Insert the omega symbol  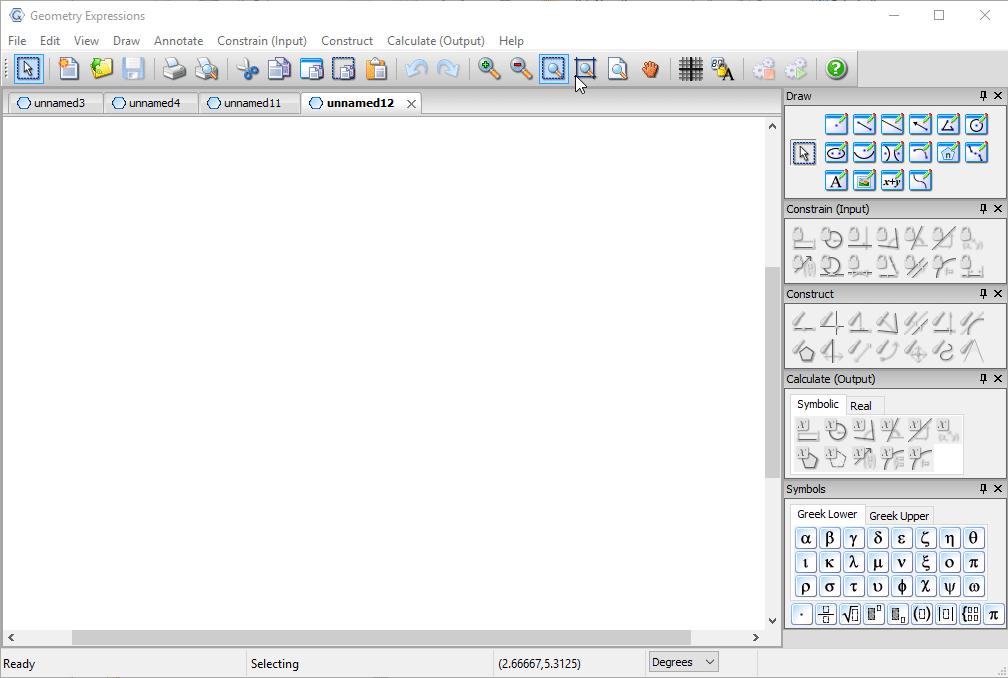(x=973, y=586)
